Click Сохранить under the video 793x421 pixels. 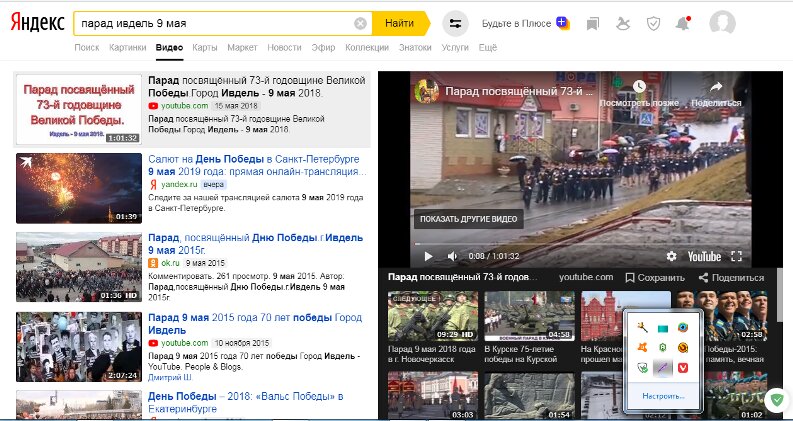pyautogui.click(x=655, y=277)
